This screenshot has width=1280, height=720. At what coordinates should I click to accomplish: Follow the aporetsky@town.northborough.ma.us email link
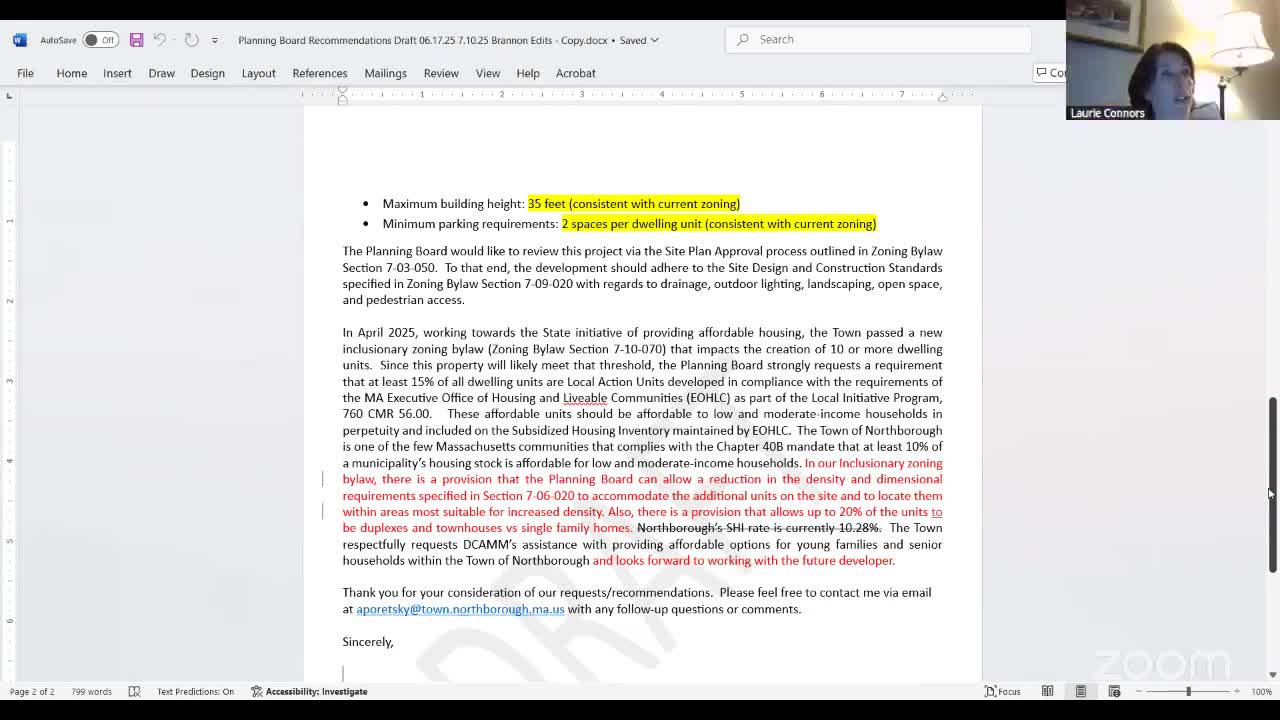pyautogui.click(x=460, y=609)
